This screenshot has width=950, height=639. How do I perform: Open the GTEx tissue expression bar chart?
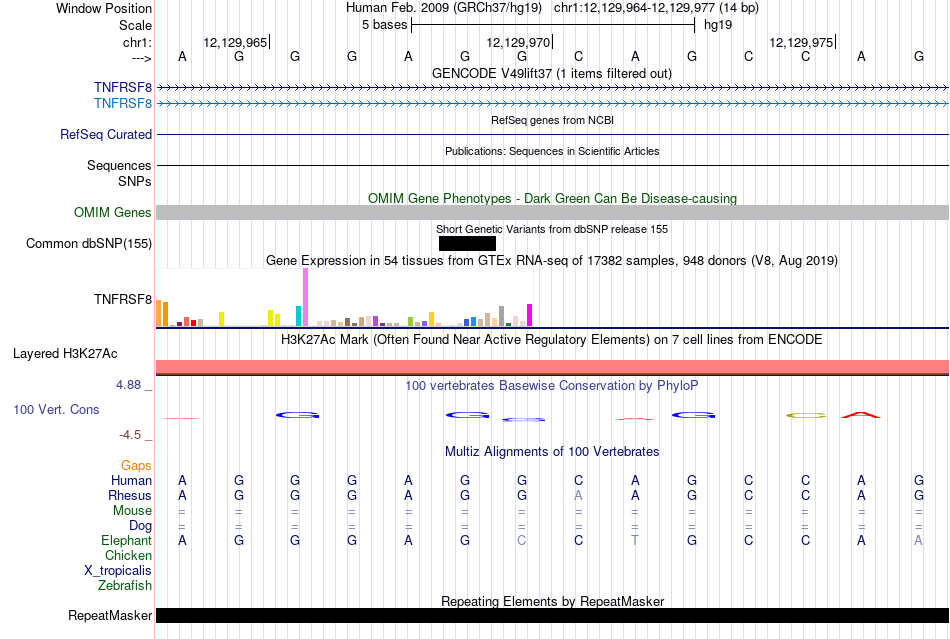(344, 298)
